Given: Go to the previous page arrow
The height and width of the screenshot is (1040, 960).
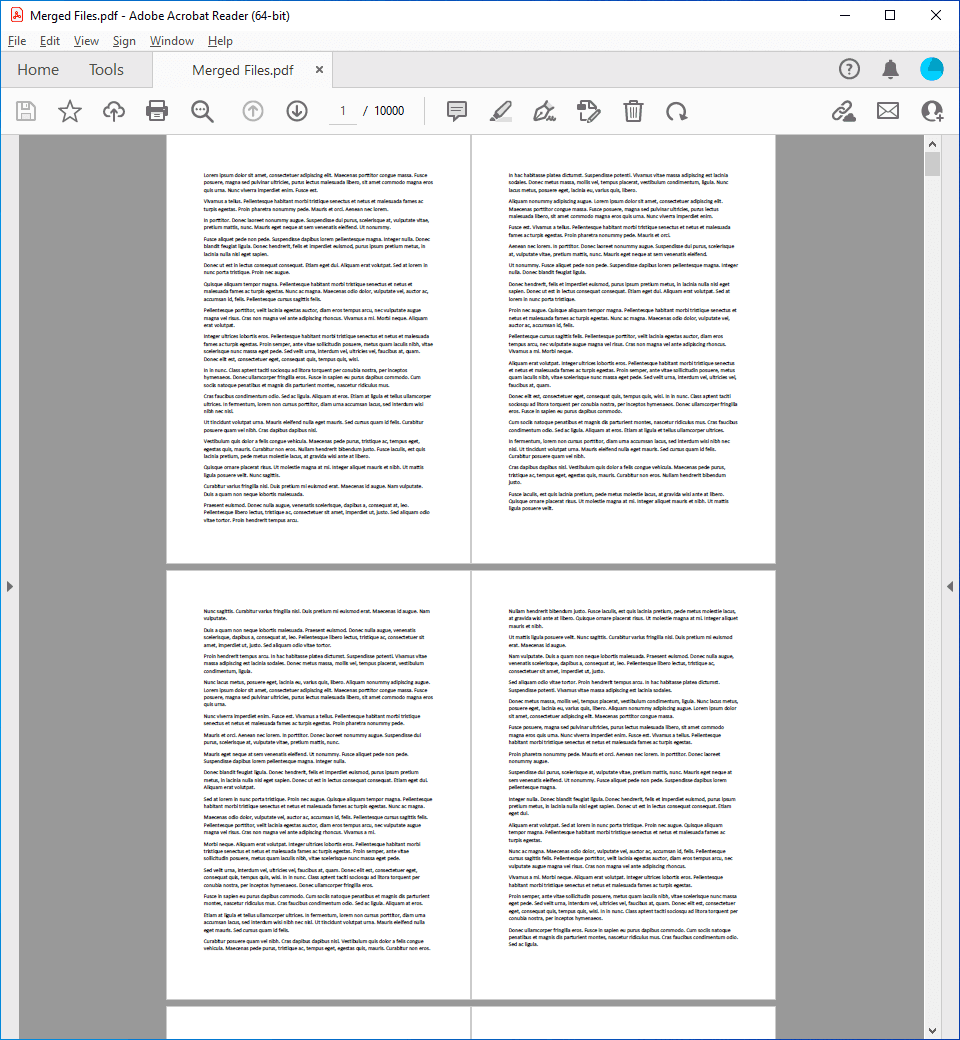Looking at the screenshot, I should 253,111.
